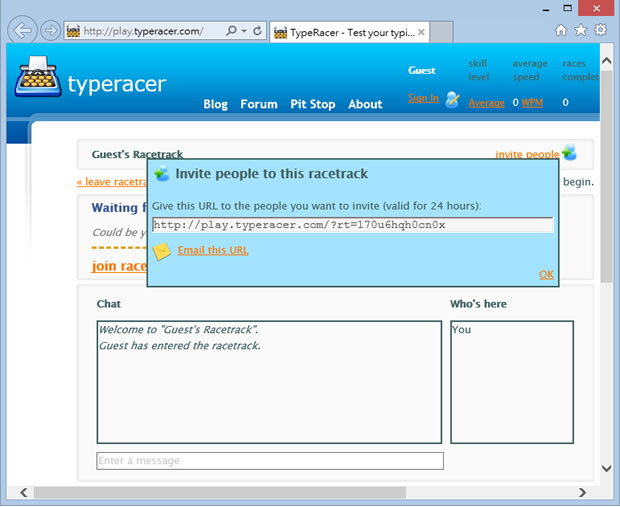Close the TypeRacer tab
The width and height of the screenshot is (620, 507).
[x=421, y=32]
